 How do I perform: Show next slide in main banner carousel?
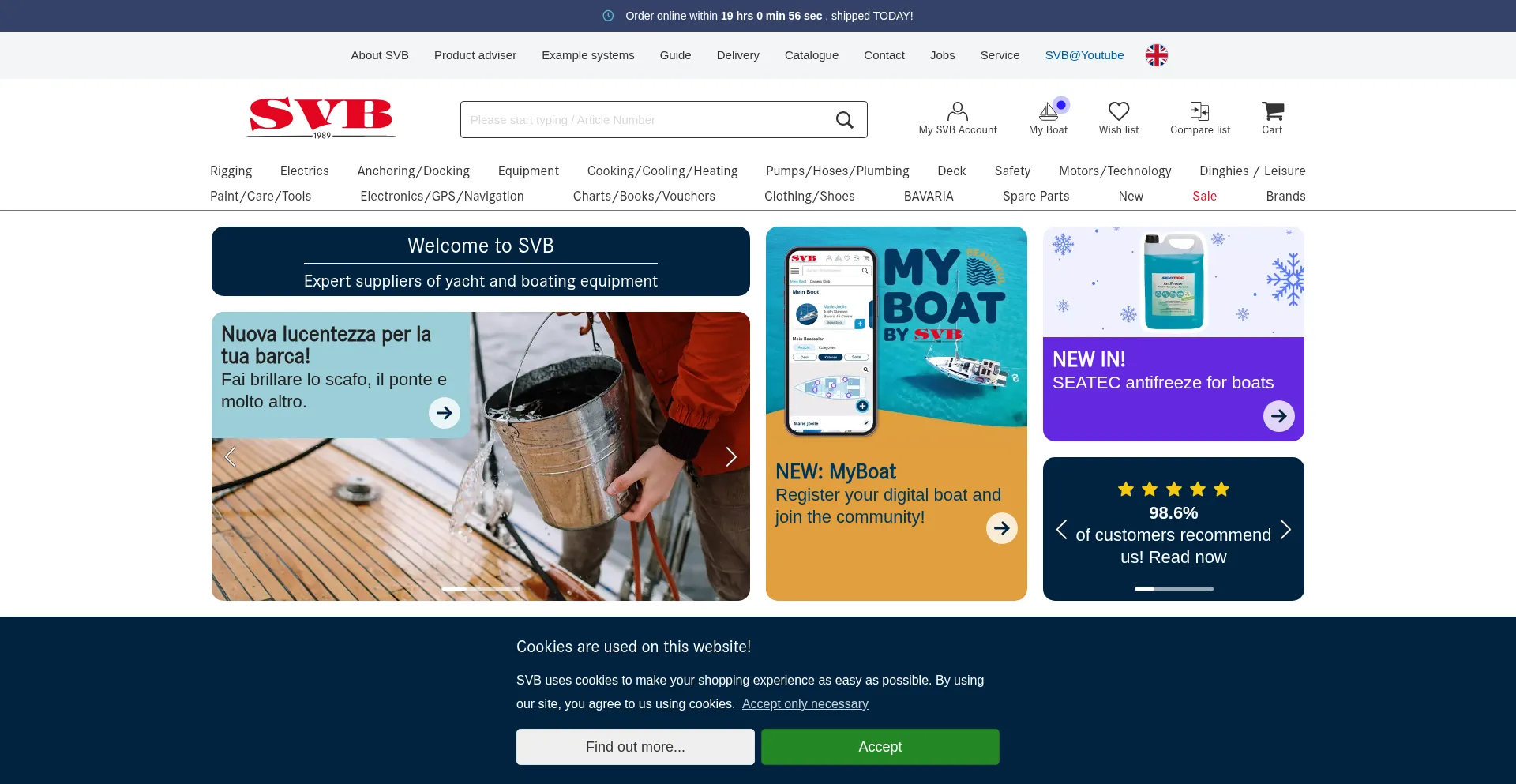[730, 456]
